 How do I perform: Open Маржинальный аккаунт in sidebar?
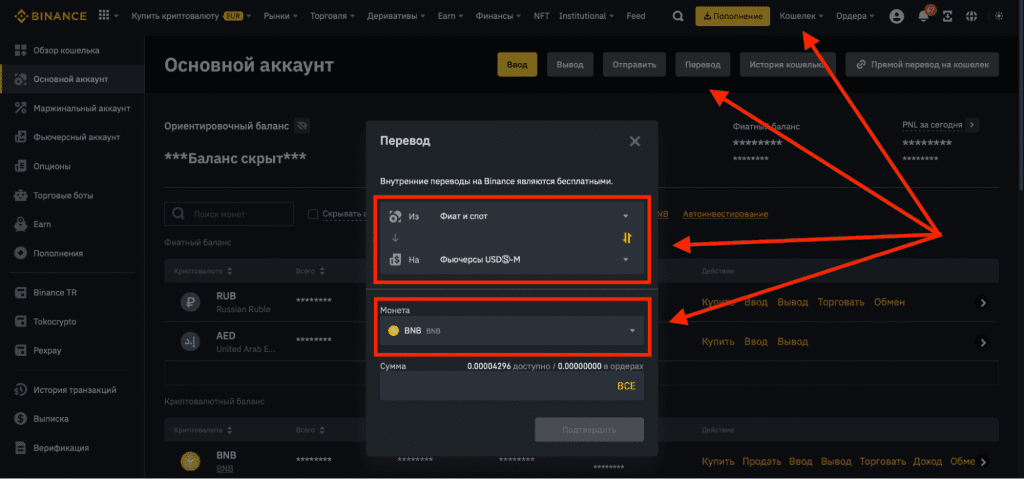(x=72, y=108)
